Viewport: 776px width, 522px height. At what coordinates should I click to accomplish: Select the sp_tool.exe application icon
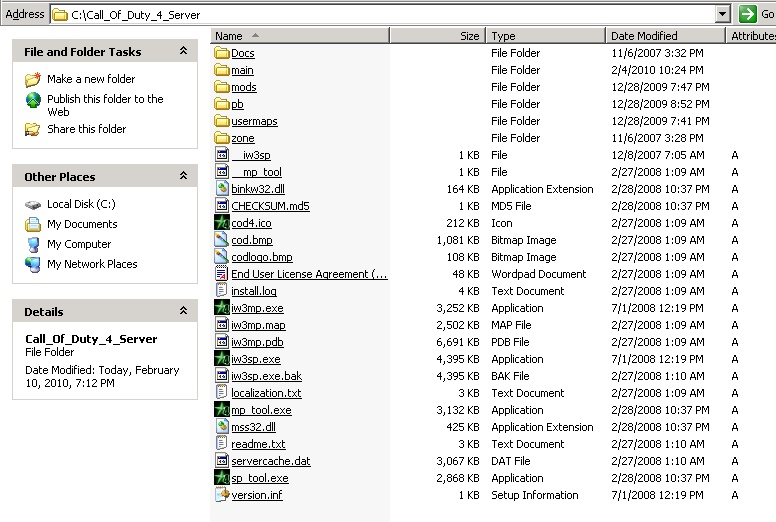(222, 478)
